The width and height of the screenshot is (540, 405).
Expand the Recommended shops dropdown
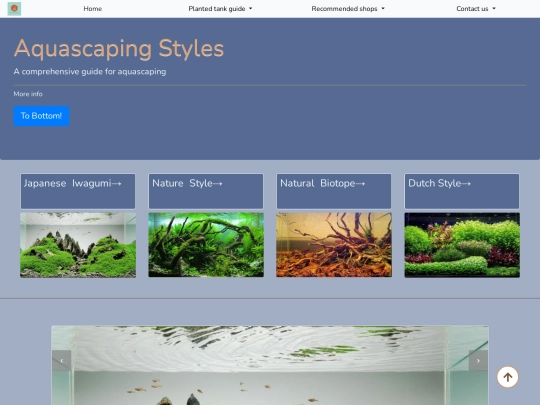point(348,9)
